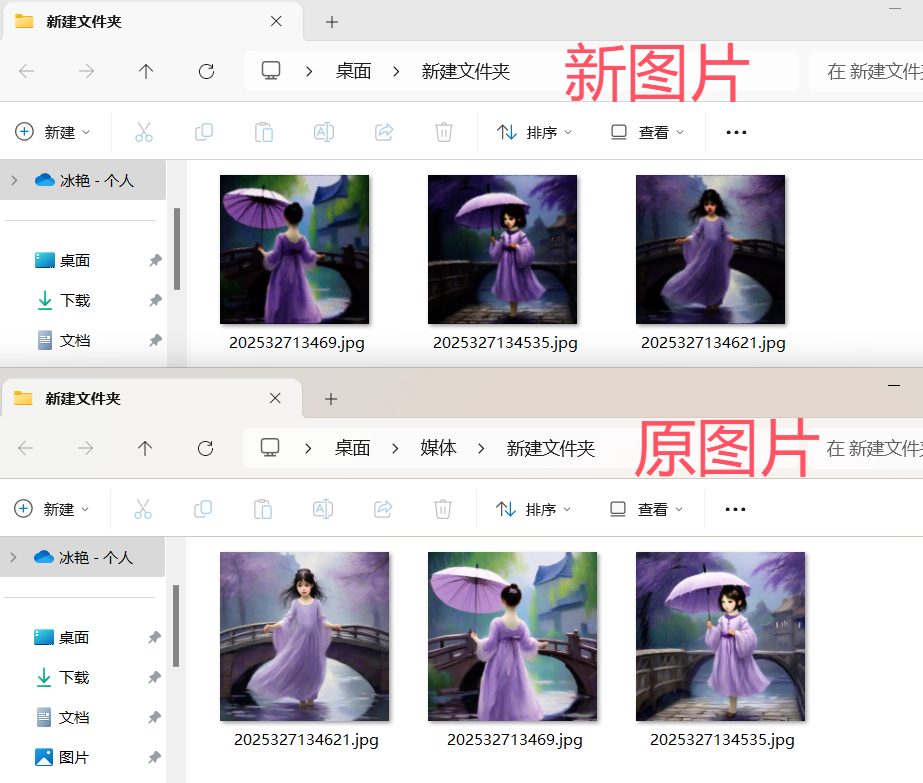Click the share icon in the bottom window toolbar
Screen dimensions: 923x783
pyautogui.click(x=383, y=509)
